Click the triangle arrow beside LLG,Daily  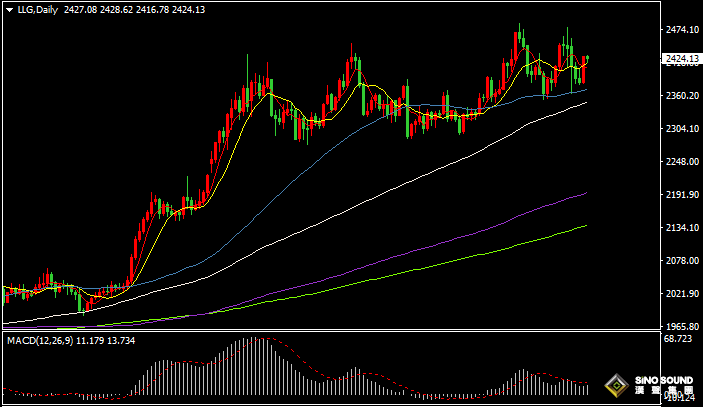[x=10, y=9]
